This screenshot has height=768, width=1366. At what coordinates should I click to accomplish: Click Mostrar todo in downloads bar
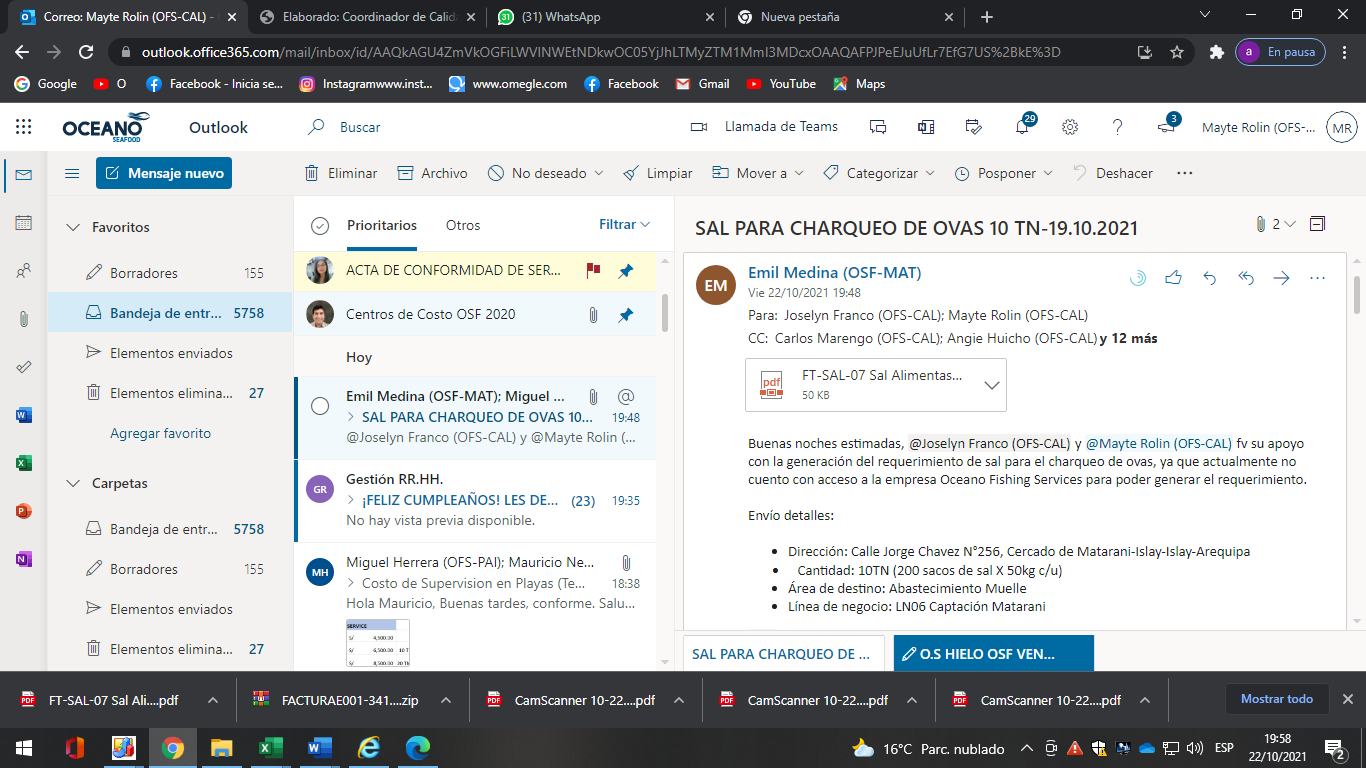1276,699
